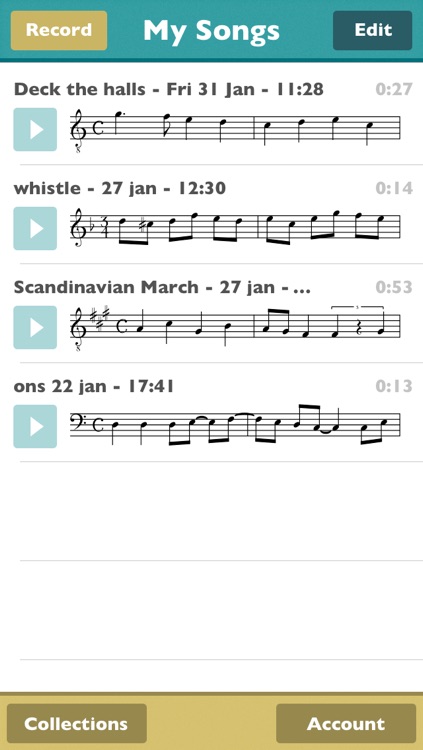Click the 0:13 duration label
The image size is (423, 750).
(393, 386)
